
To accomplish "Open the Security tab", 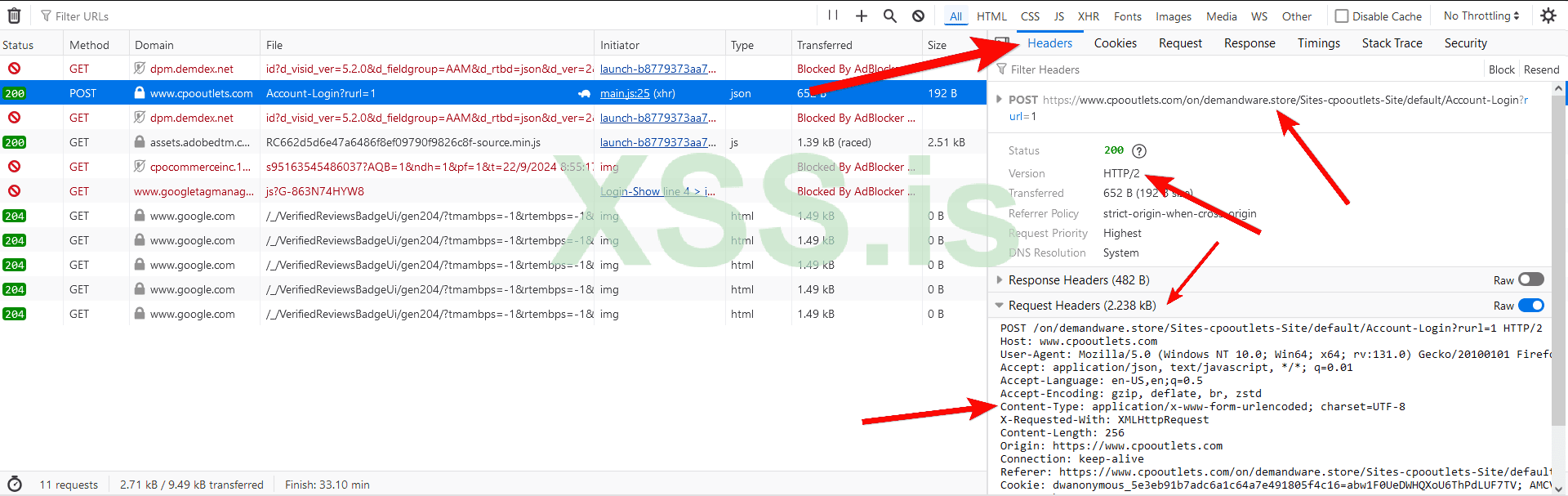I will (1465, 43).
